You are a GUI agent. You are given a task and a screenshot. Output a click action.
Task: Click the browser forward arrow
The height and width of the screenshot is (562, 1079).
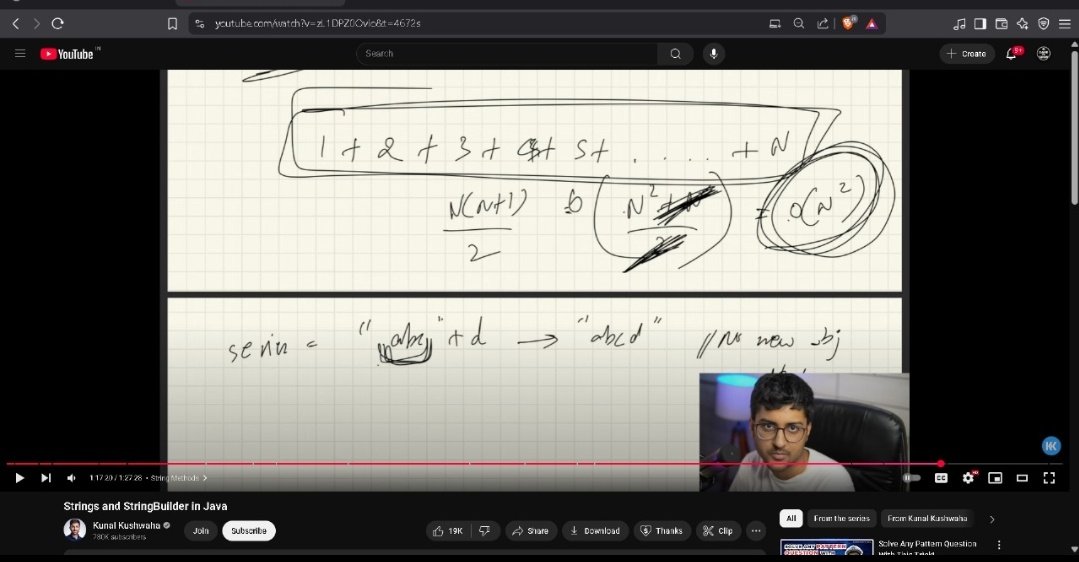click(36, 23)
